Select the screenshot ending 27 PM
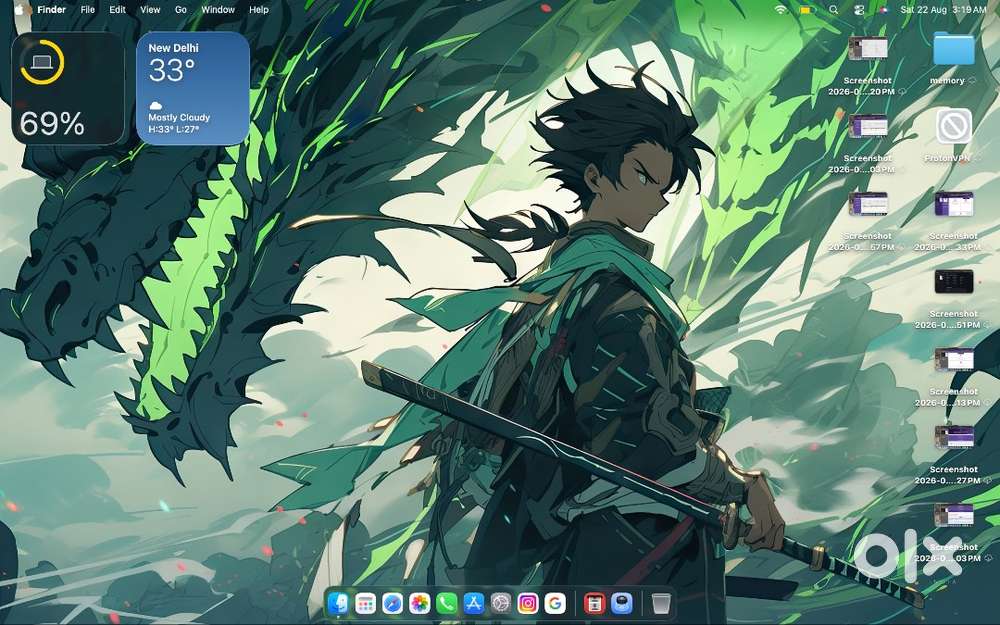The height and width of the screenshot is (625, 1000). click(x=953, y=438)
